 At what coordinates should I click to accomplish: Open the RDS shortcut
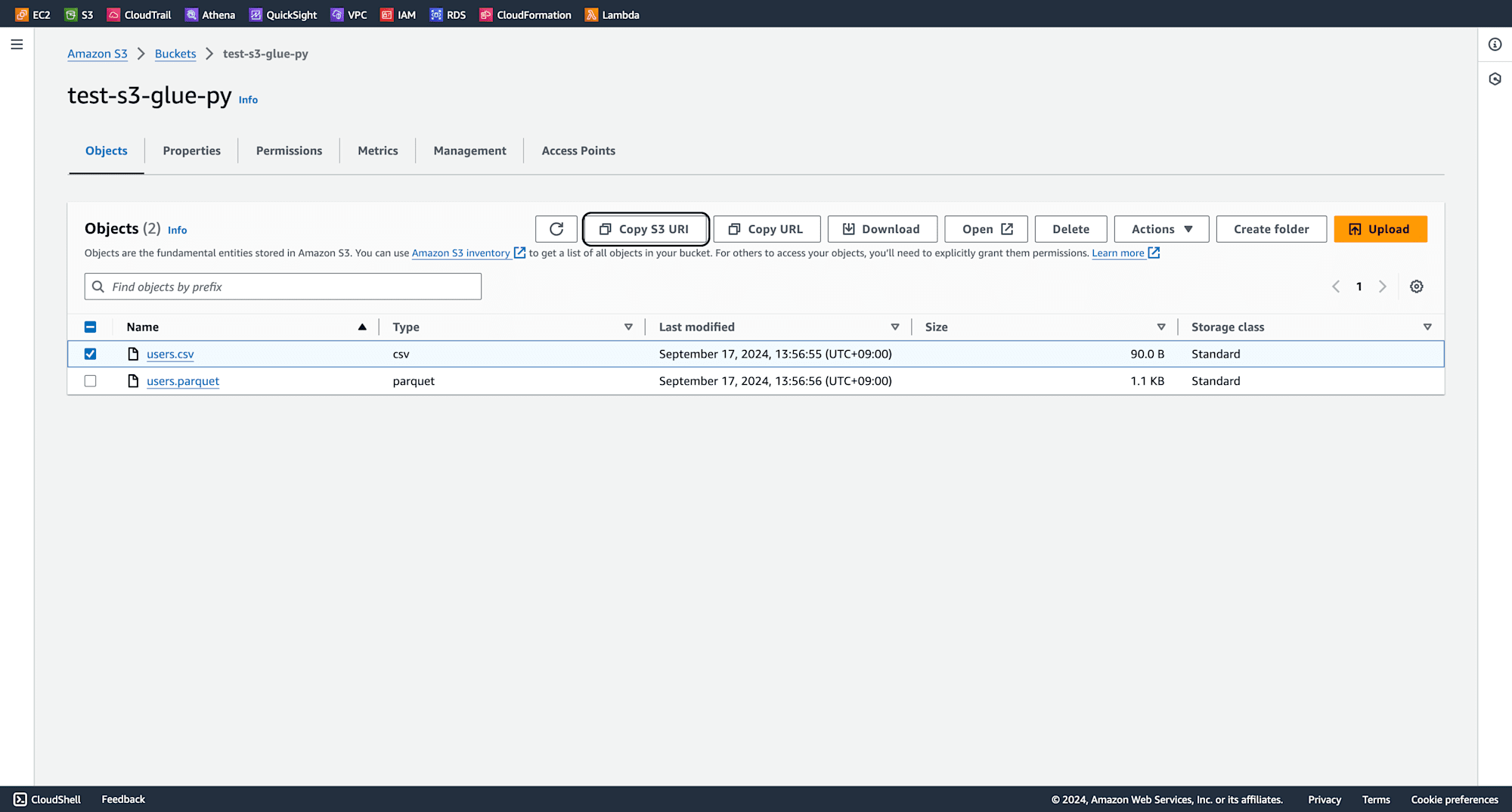(x=448, y=14)
